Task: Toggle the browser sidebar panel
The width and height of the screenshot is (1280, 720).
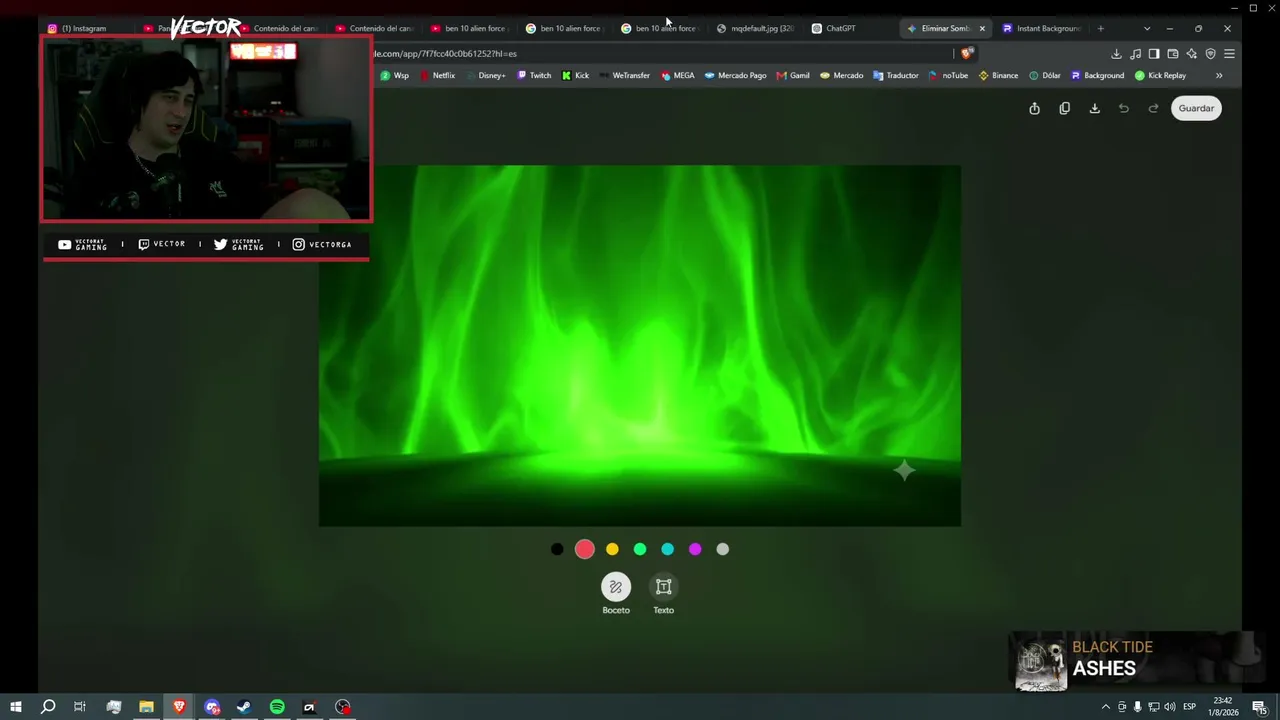Action: coord(1154,54)
